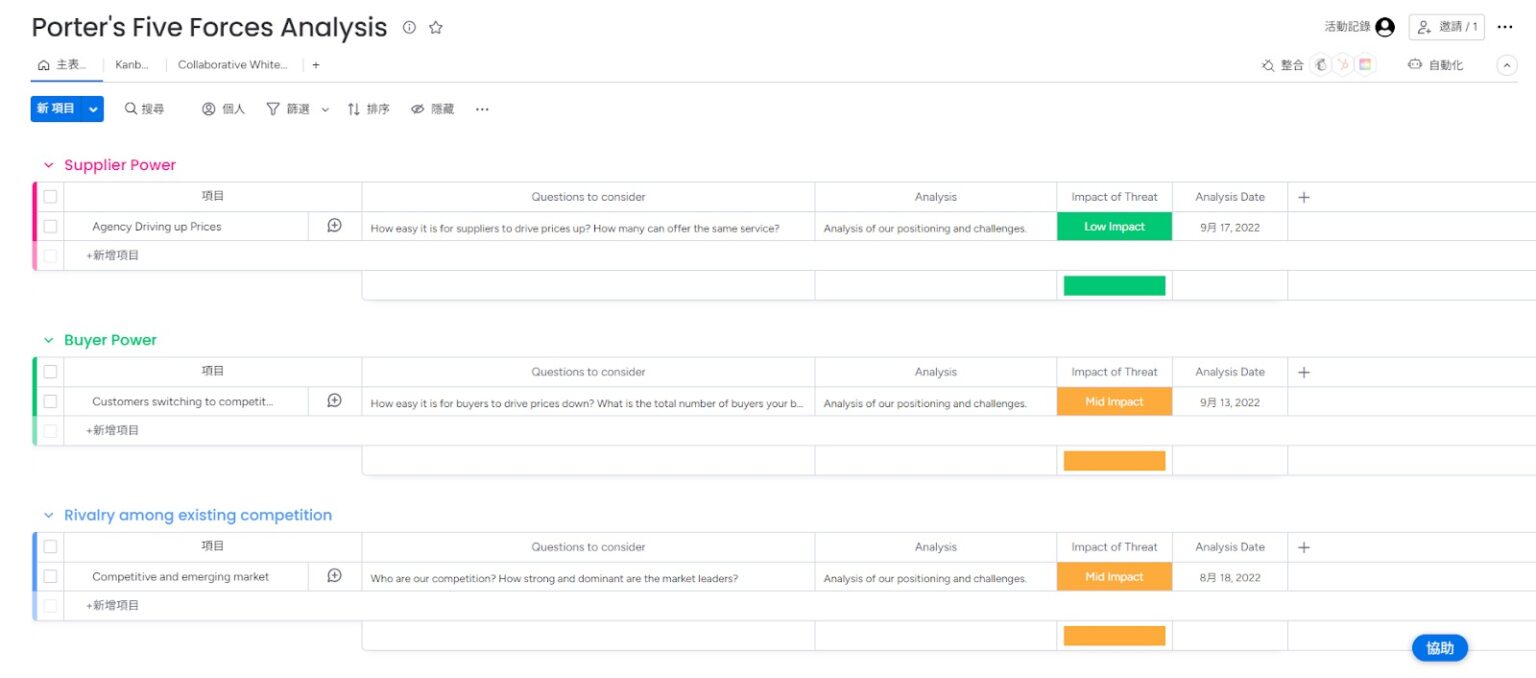Click the invite members button

tap(1446, 27)
